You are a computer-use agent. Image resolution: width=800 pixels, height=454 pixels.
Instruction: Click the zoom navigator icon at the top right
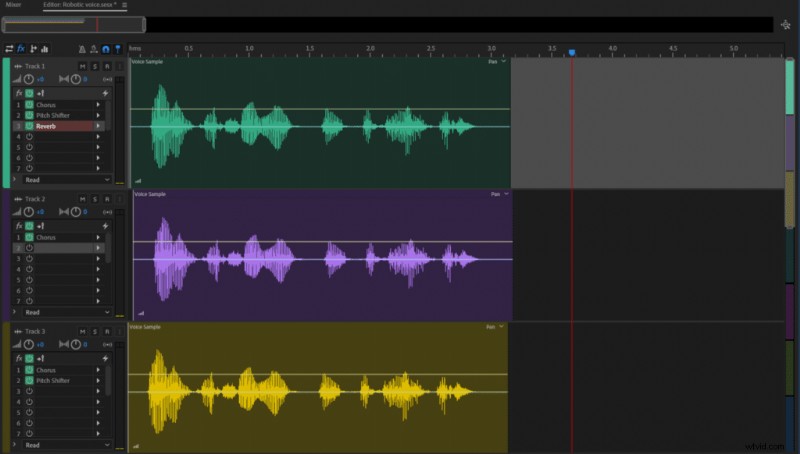coord(785,24)
